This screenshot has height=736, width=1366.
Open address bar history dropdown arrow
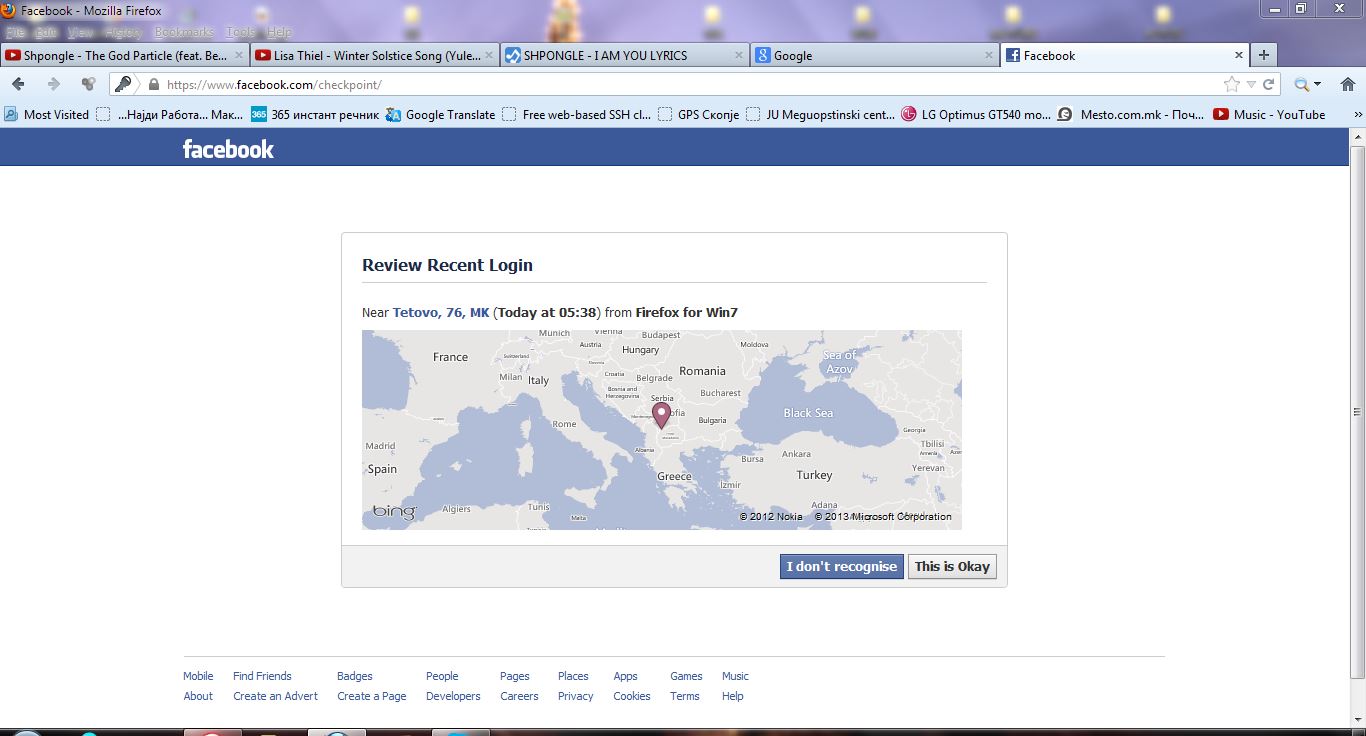tap(1251, 85)
